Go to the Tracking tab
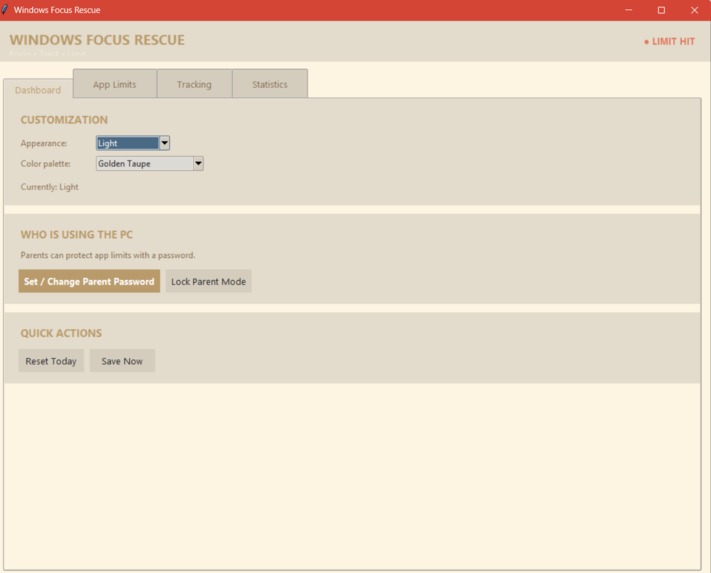The width and height of the screenshot is (711, 573). tap(195, 84)
